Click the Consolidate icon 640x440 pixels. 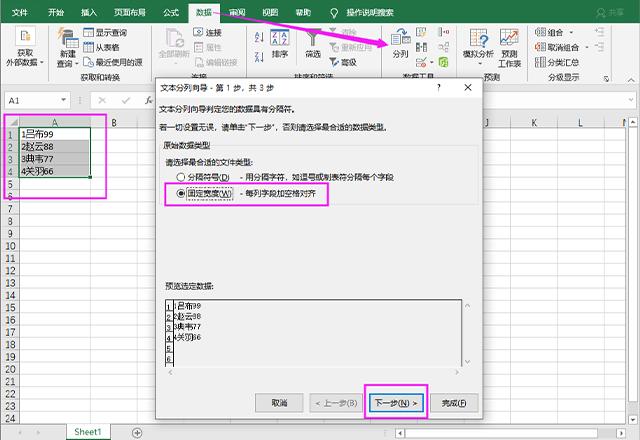(443, 32)
